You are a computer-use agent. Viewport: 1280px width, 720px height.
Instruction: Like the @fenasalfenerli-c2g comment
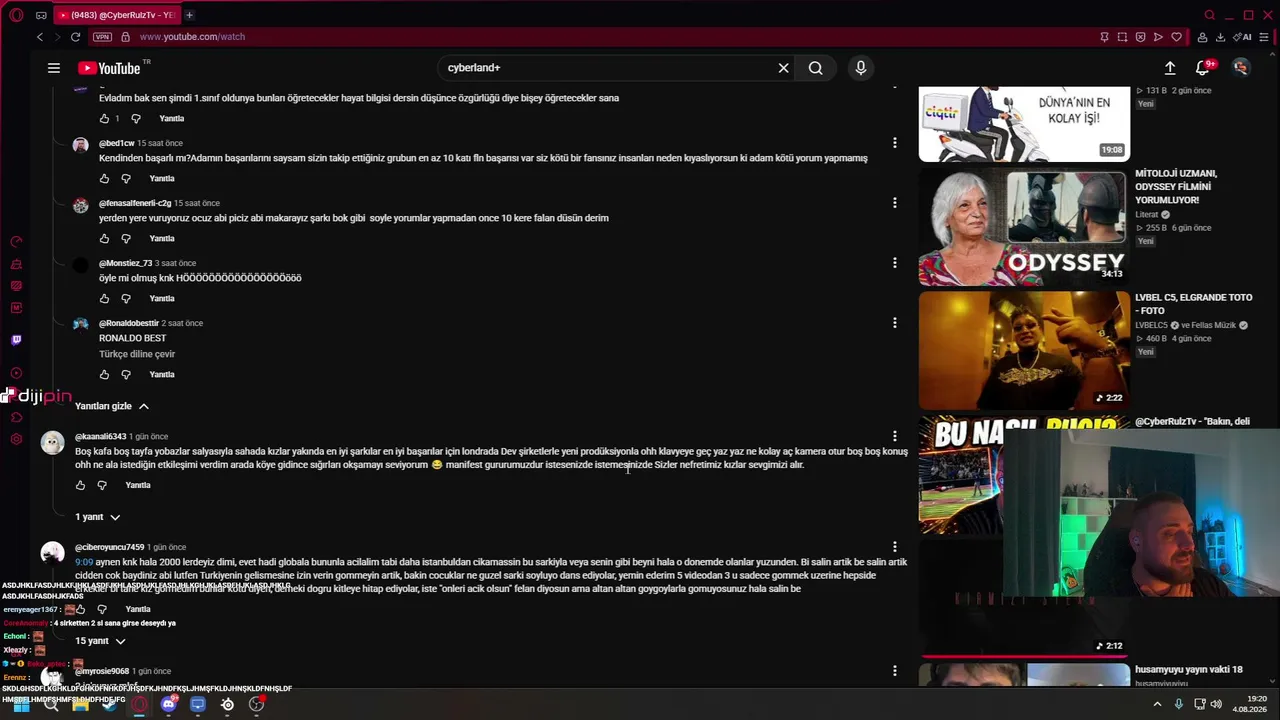[x=104, y=239]
